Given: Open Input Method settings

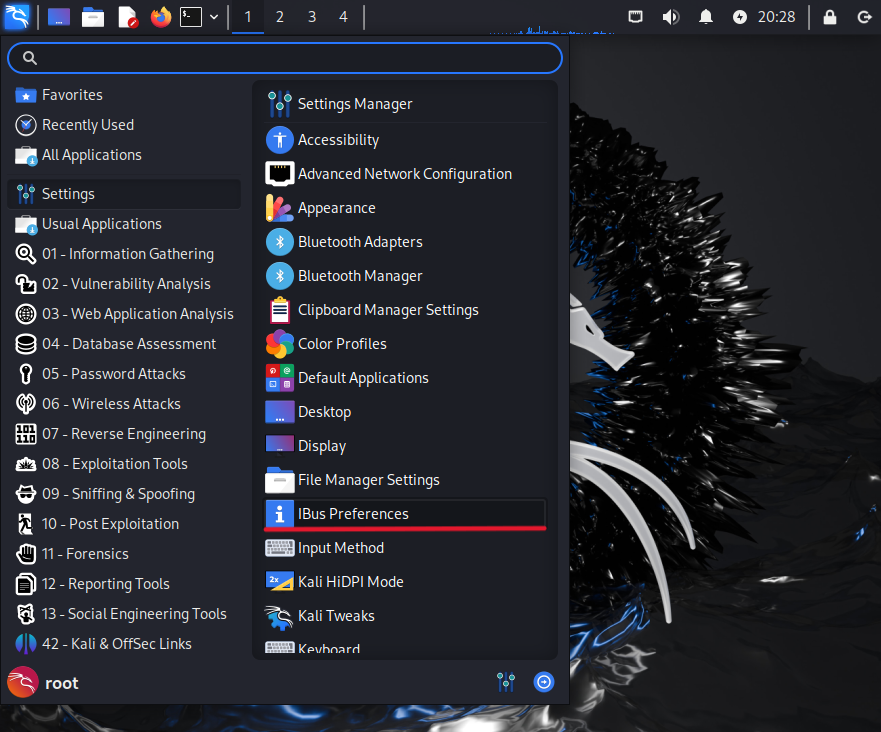Looking at the screenshot, I should pyautogui.click(x=405, y=548).
